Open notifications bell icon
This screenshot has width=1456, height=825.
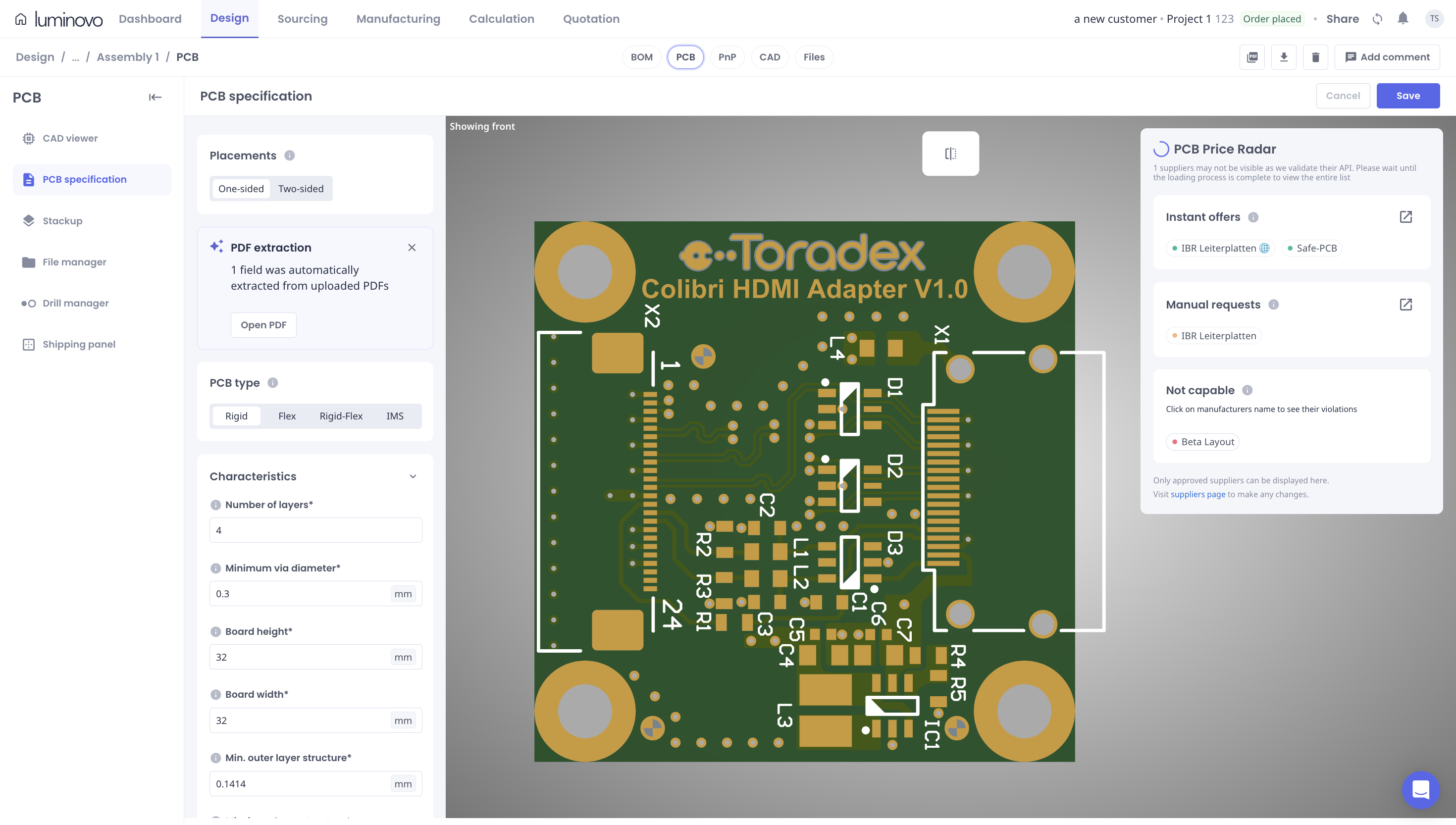tap(1403, 19)
